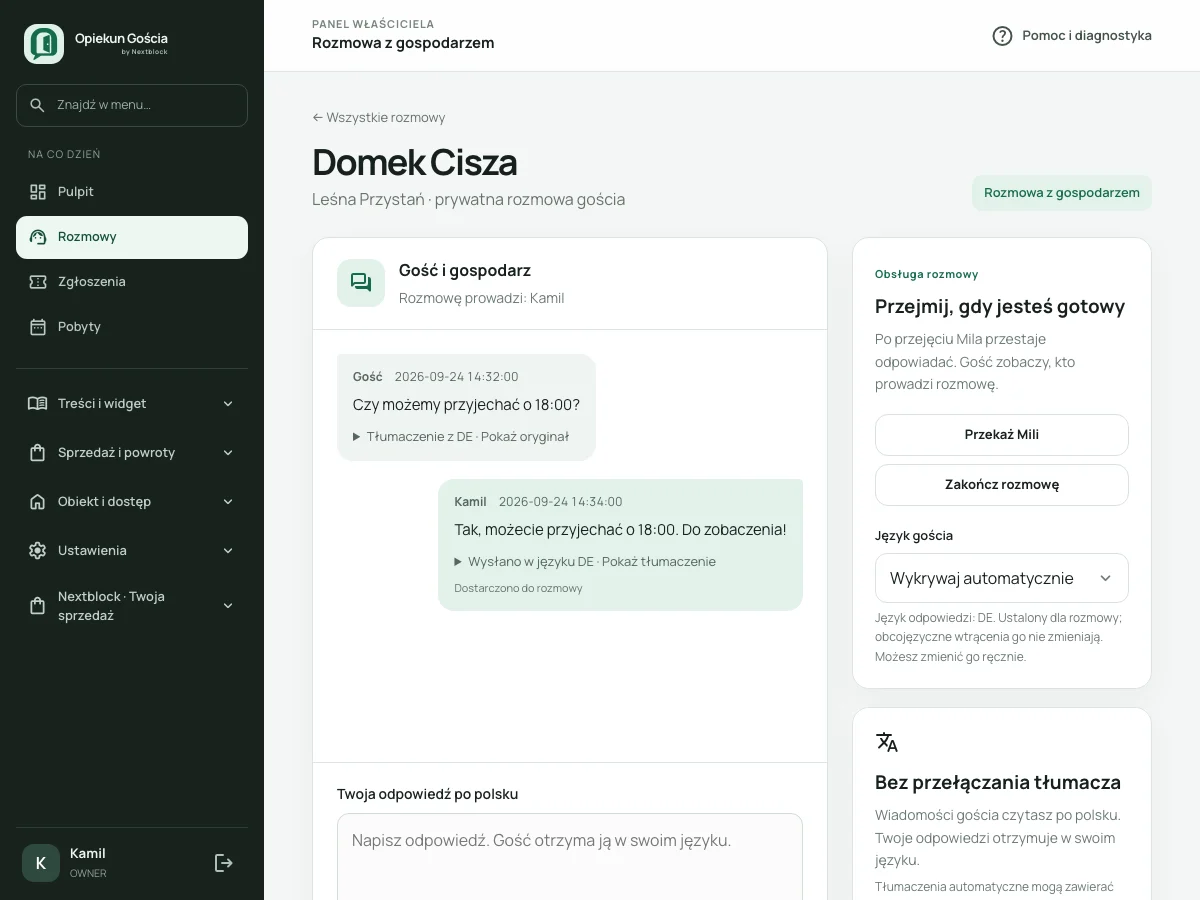Click the Zgłoszenia ticket icon

[x=38, y=282]
